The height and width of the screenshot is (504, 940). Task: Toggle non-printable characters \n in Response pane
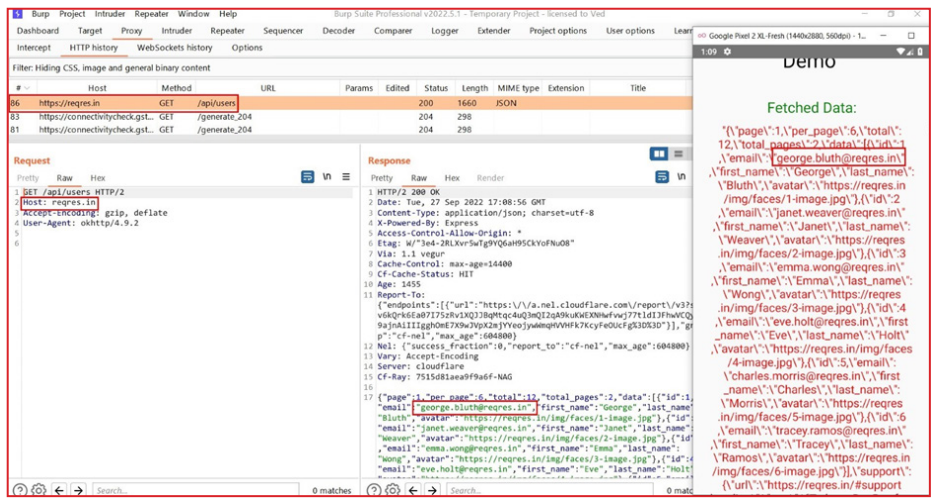(681, 177)
